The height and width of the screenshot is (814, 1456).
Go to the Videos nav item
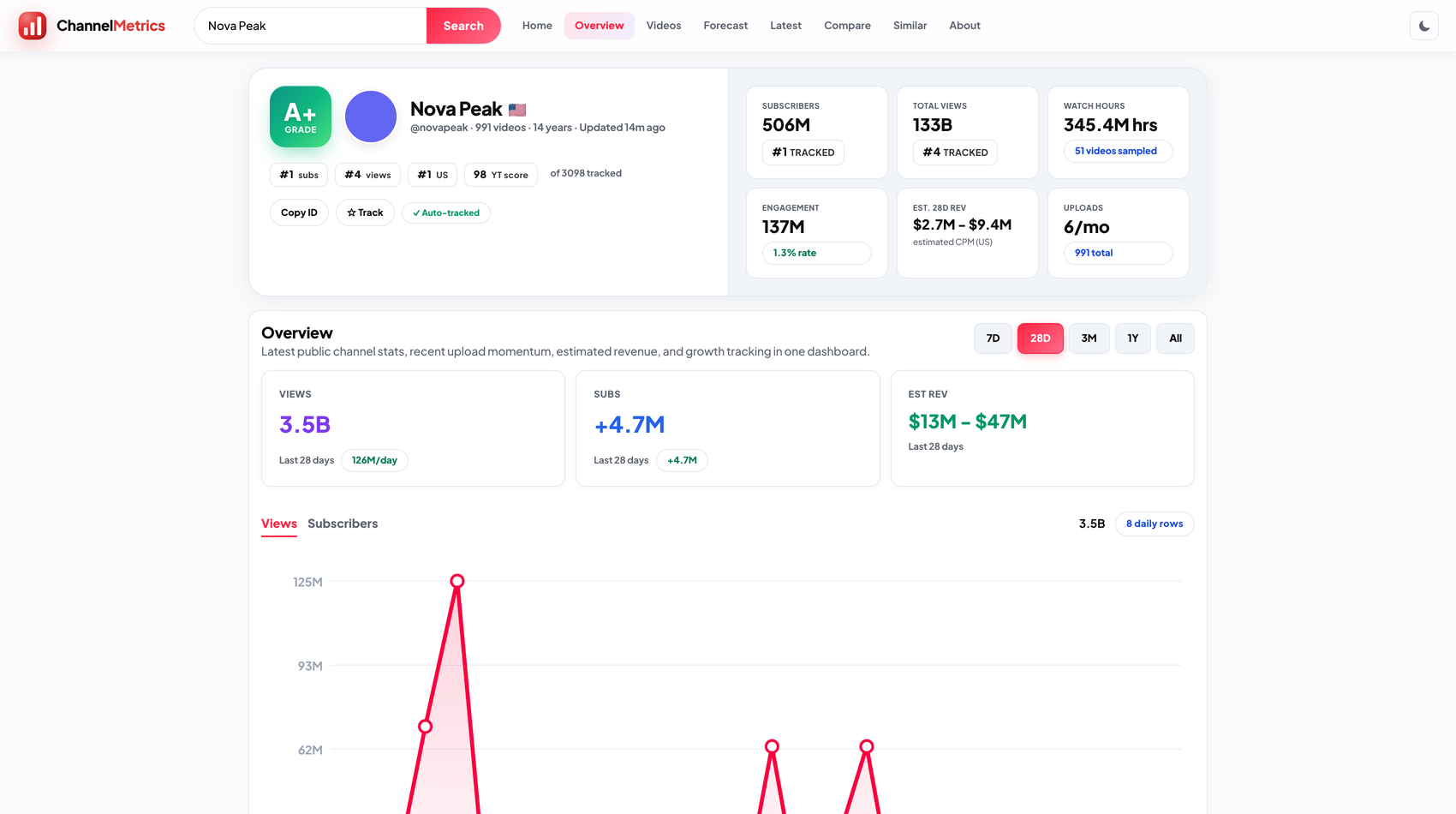coord(664,26)
